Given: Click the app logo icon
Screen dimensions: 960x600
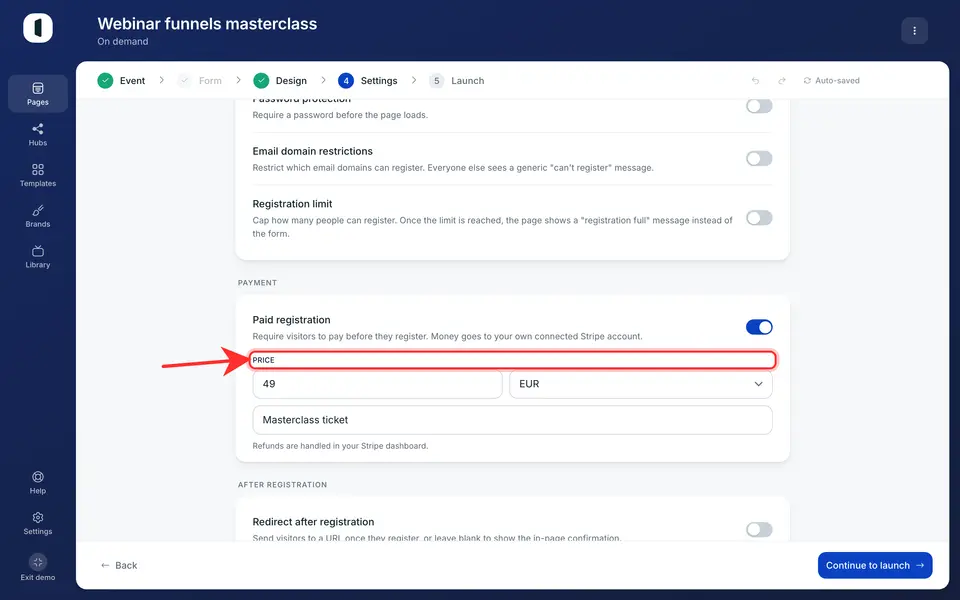Looking at the screenshot, I should tap(38, 28).
